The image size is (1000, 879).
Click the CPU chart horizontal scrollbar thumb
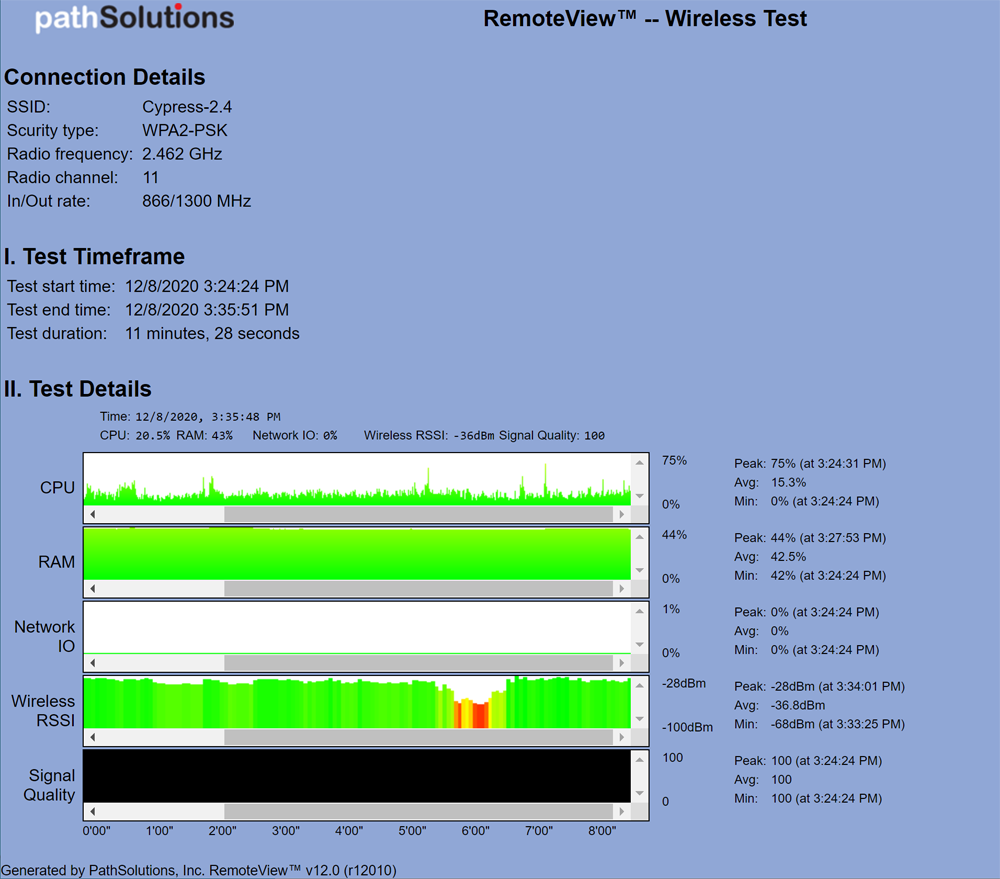tap(418, 514)
